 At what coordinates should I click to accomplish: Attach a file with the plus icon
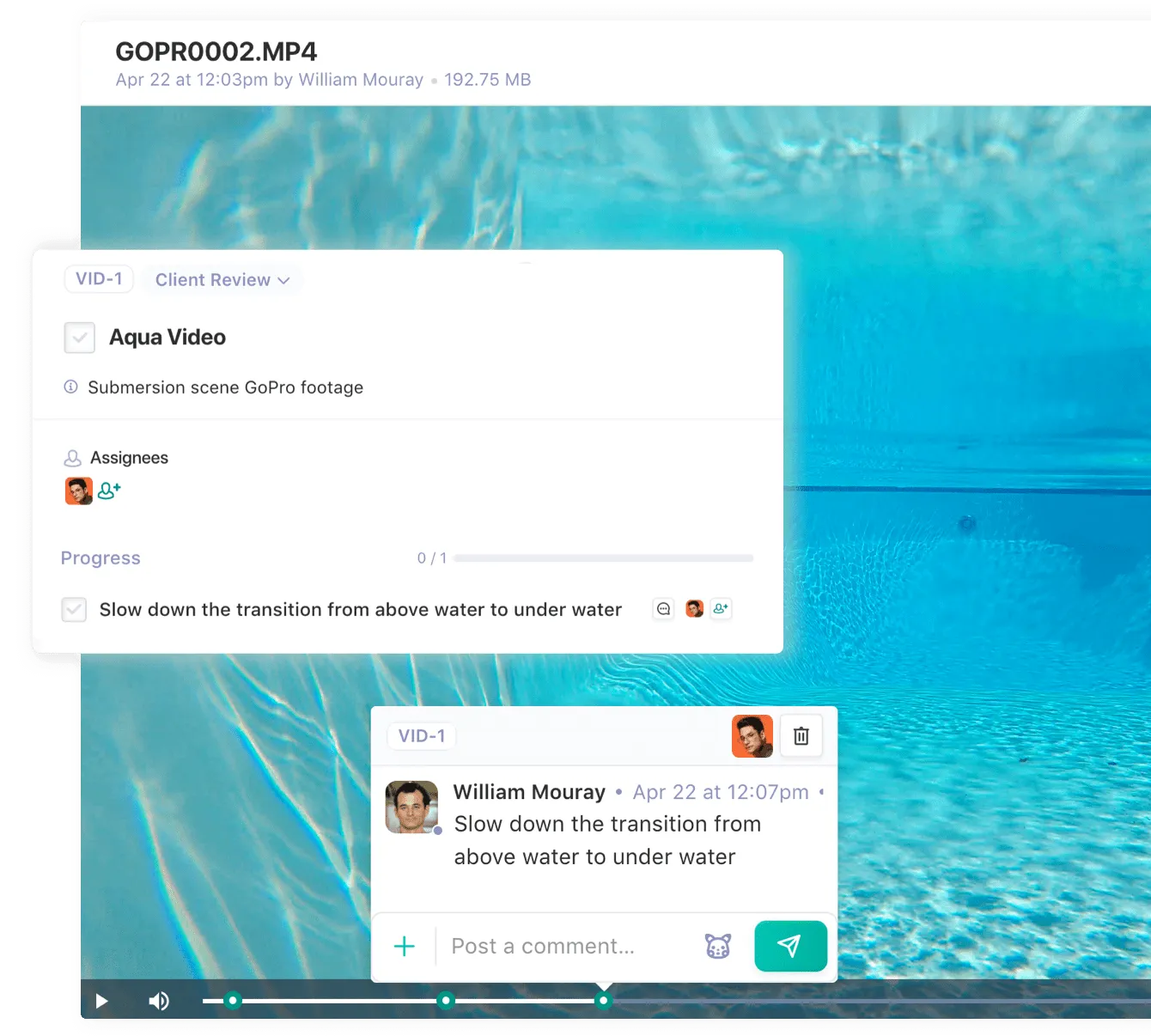coord(404,946)
